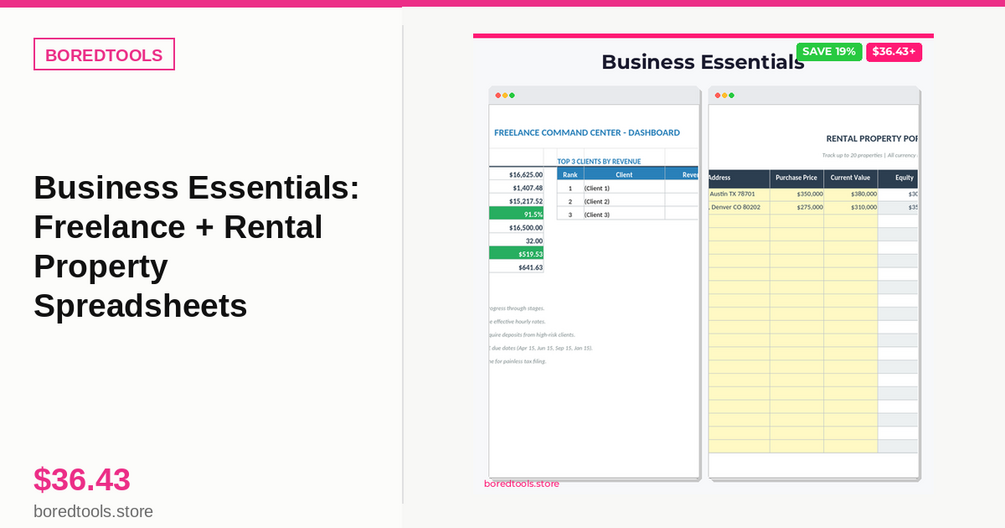Select the Denver CO 80202 address cell
The height and width of the screenshot is (528, 1005).
(x=739, y=208)
